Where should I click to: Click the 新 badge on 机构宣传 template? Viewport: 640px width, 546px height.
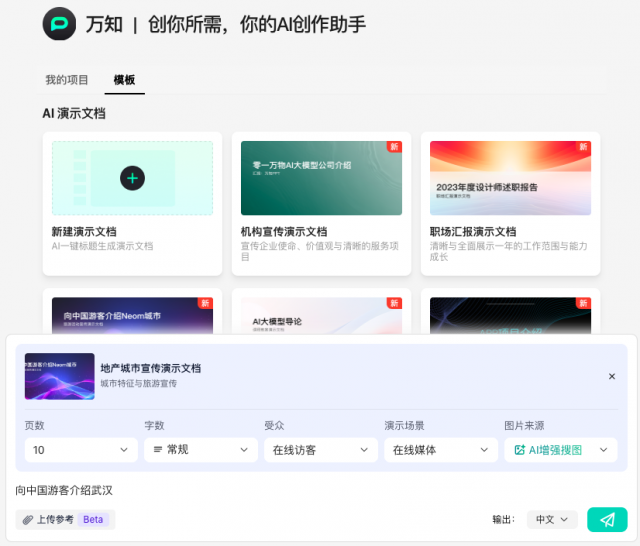pos(394,147)
